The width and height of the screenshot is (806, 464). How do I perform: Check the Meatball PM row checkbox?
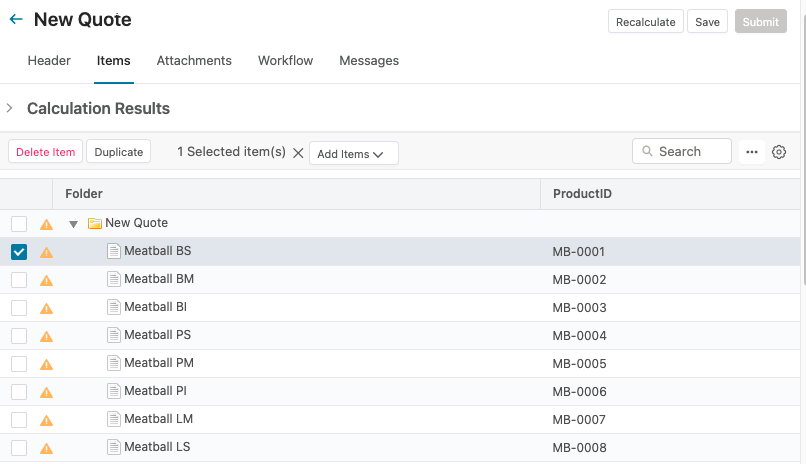pos(19,364)
